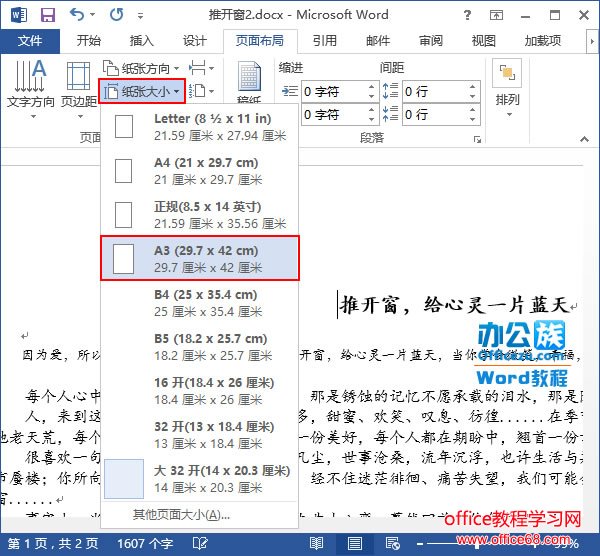This screenshot has height=556, width=600.
Task: Open the 文件 File tab
Action: click(x=30, y=41)
